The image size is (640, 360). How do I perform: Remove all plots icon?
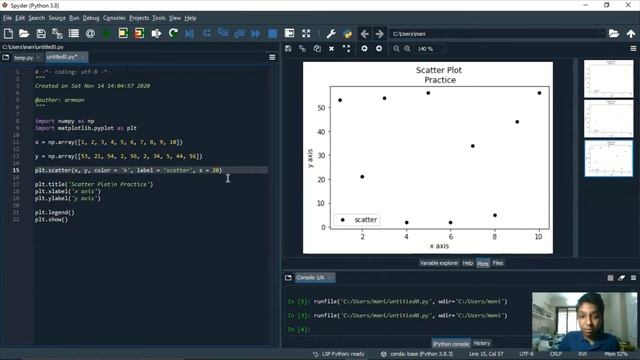point(346,49)
